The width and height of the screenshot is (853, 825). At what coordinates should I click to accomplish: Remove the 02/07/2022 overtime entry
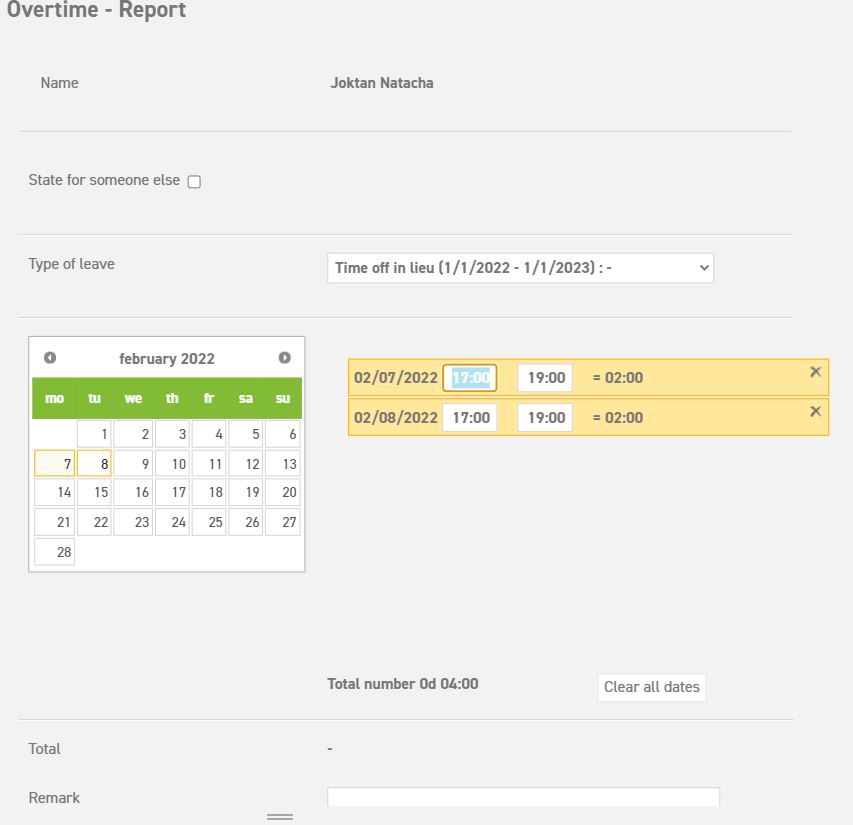(815, 372)
